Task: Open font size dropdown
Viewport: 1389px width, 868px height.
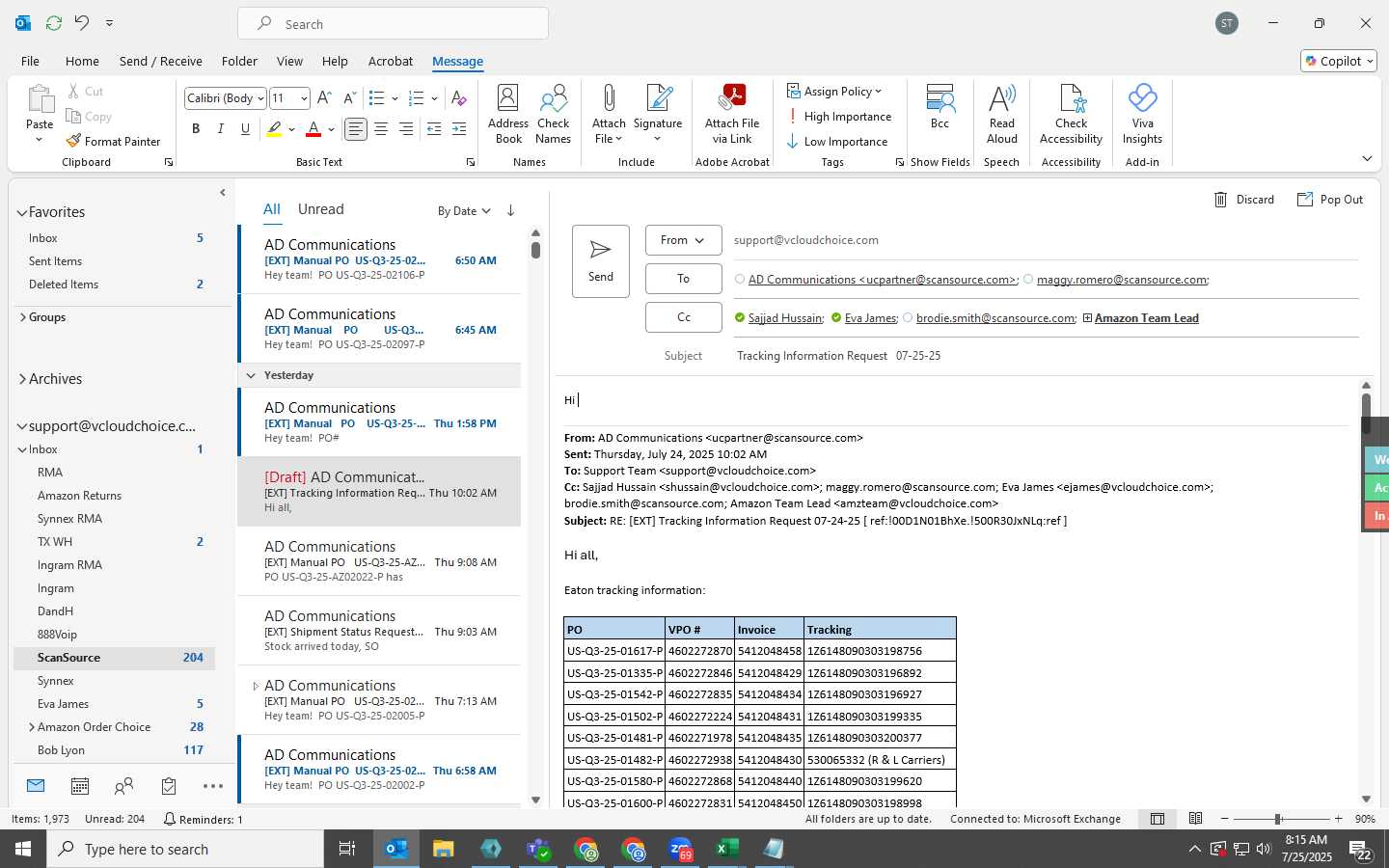Action: (x=304, y=98)
